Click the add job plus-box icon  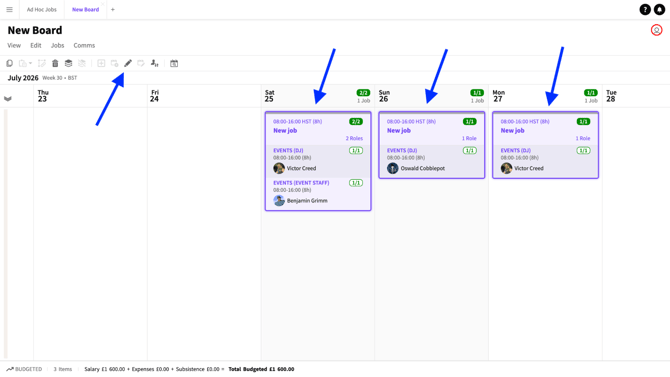pos(101,63)
